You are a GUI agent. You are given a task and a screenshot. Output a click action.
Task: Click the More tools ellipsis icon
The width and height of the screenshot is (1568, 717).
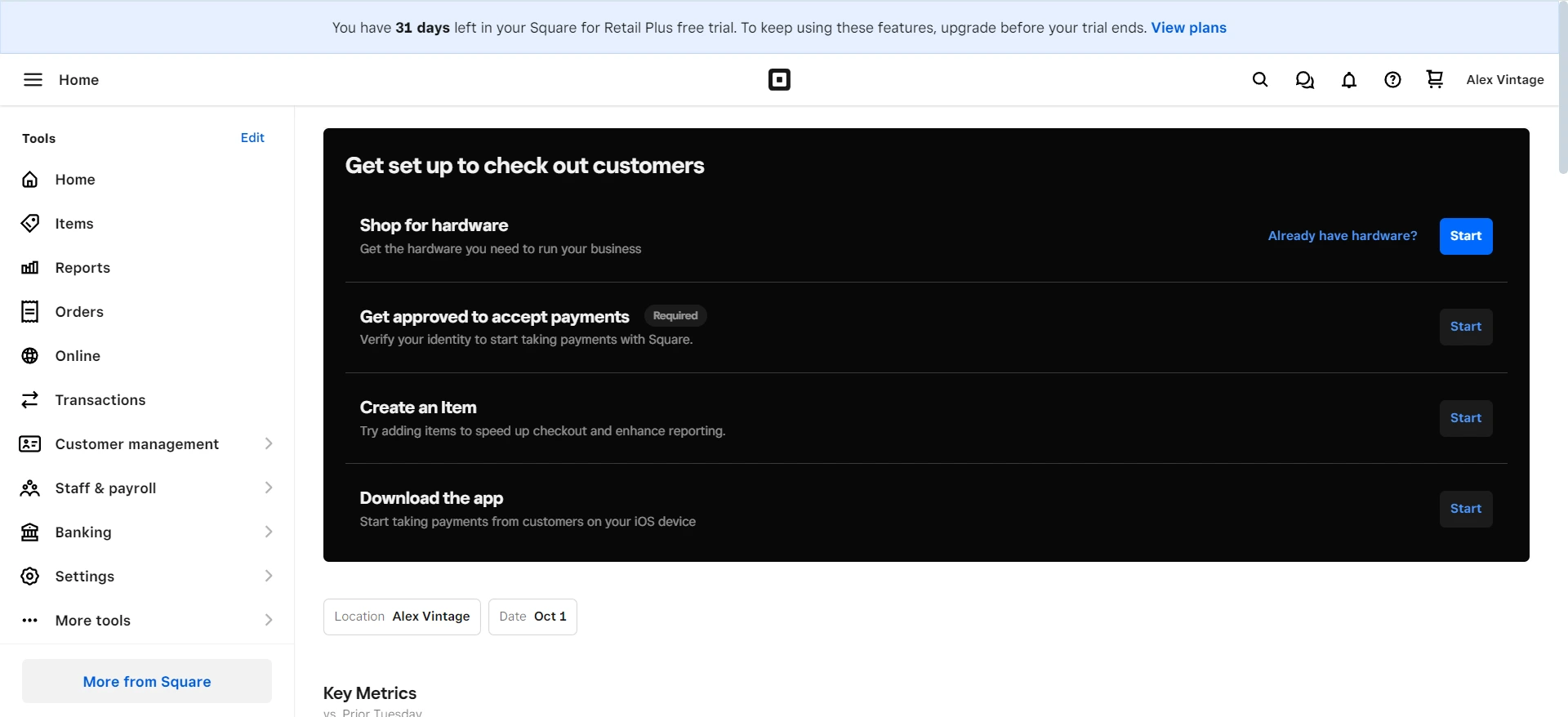[30, 621]
